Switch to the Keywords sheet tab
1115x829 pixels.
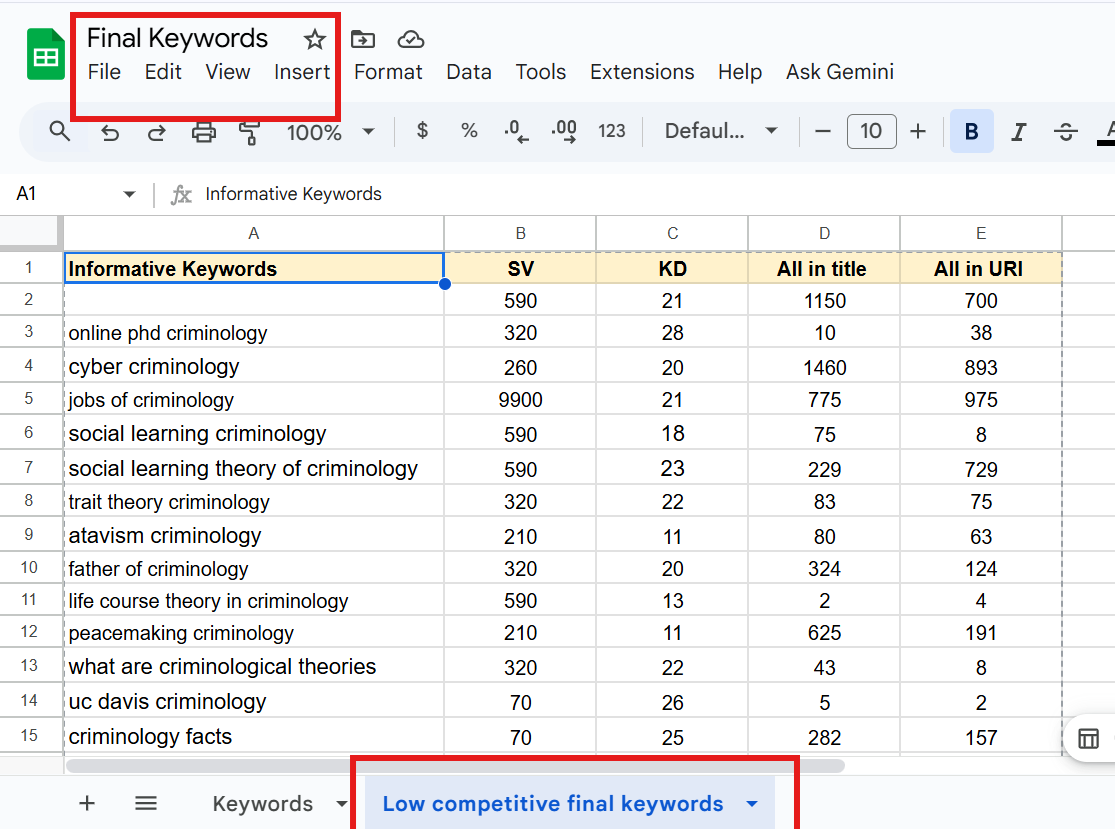tap(263, 804)
